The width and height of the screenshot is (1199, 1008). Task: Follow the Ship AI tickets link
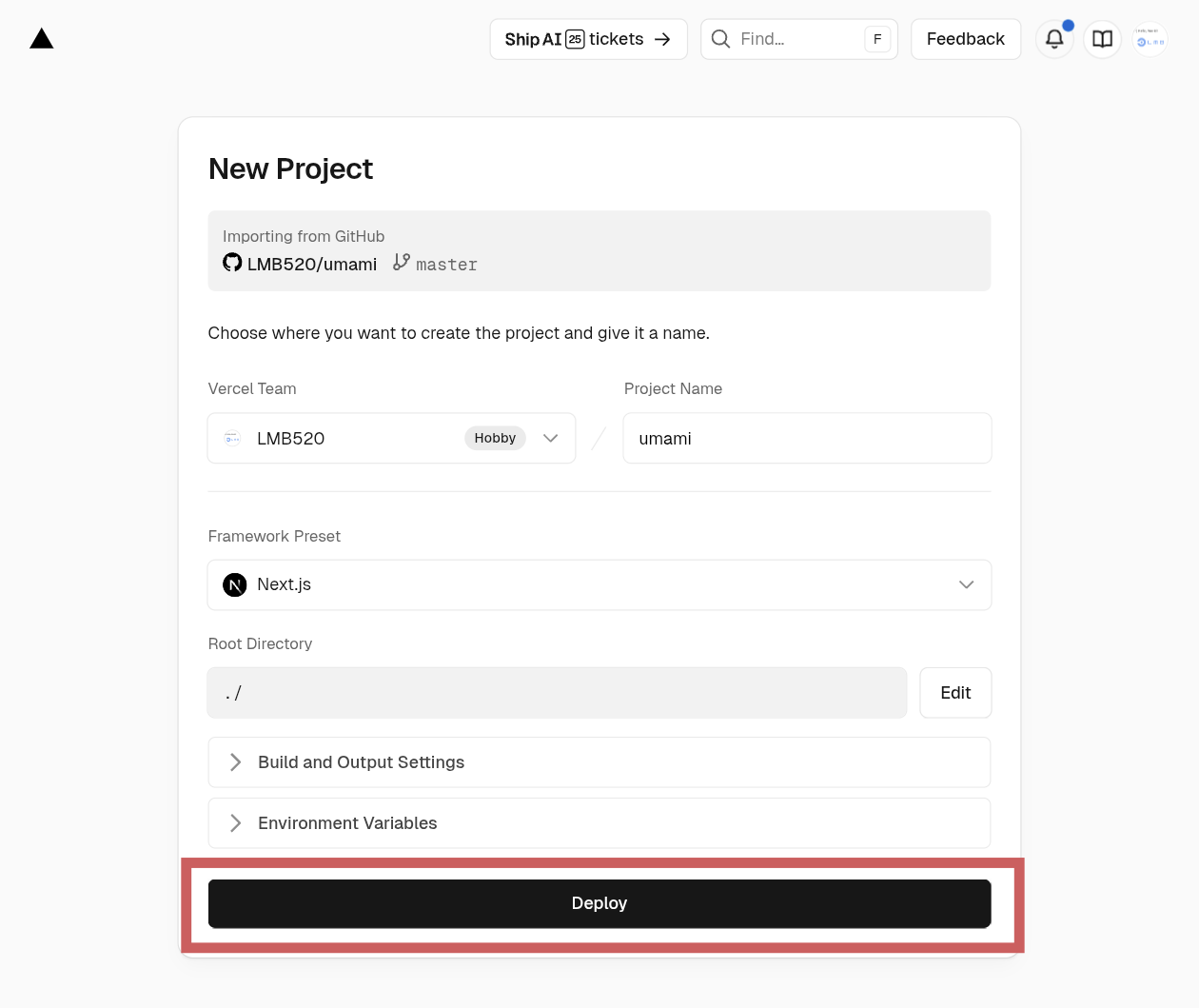(x=588, y=39)
